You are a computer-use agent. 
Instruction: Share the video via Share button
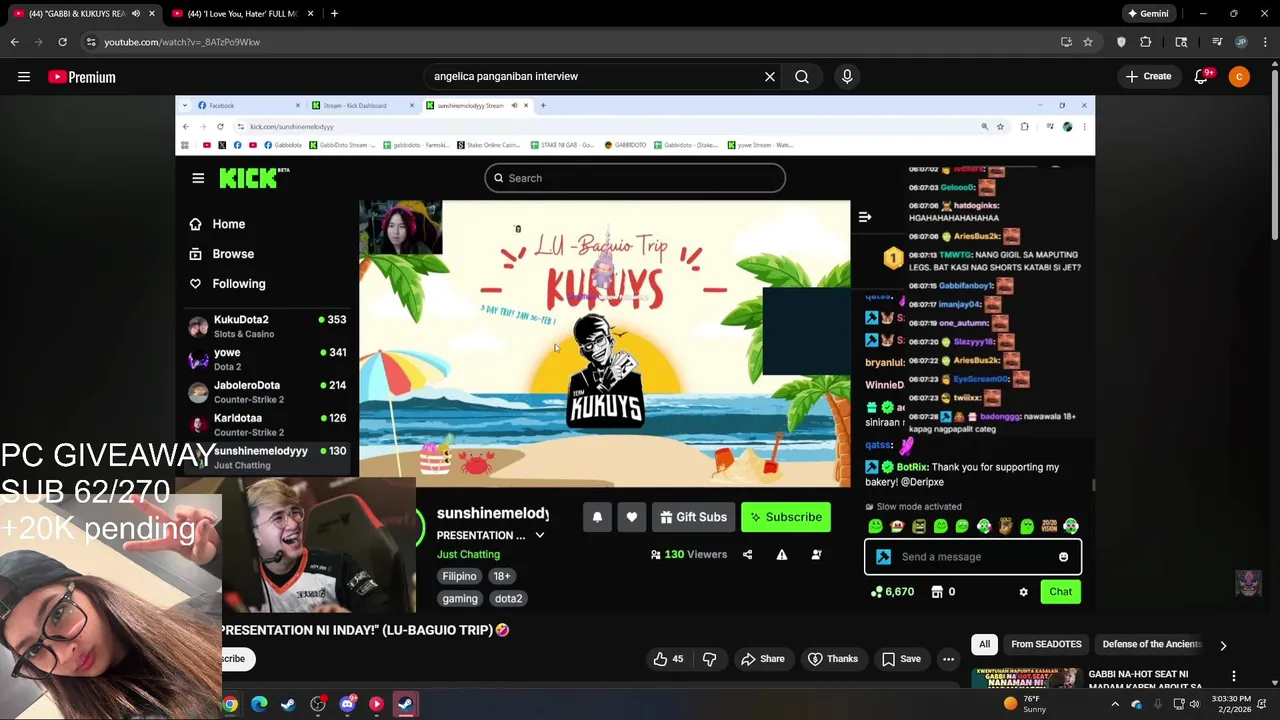pyautogui.click(x=762, y=659)
